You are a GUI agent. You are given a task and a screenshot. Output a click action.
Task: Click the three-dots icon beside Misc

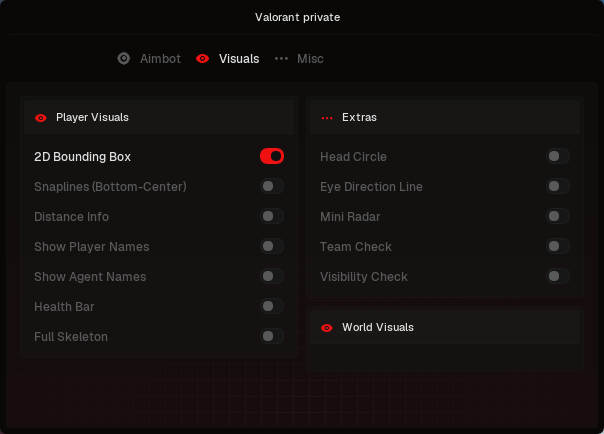281,59
